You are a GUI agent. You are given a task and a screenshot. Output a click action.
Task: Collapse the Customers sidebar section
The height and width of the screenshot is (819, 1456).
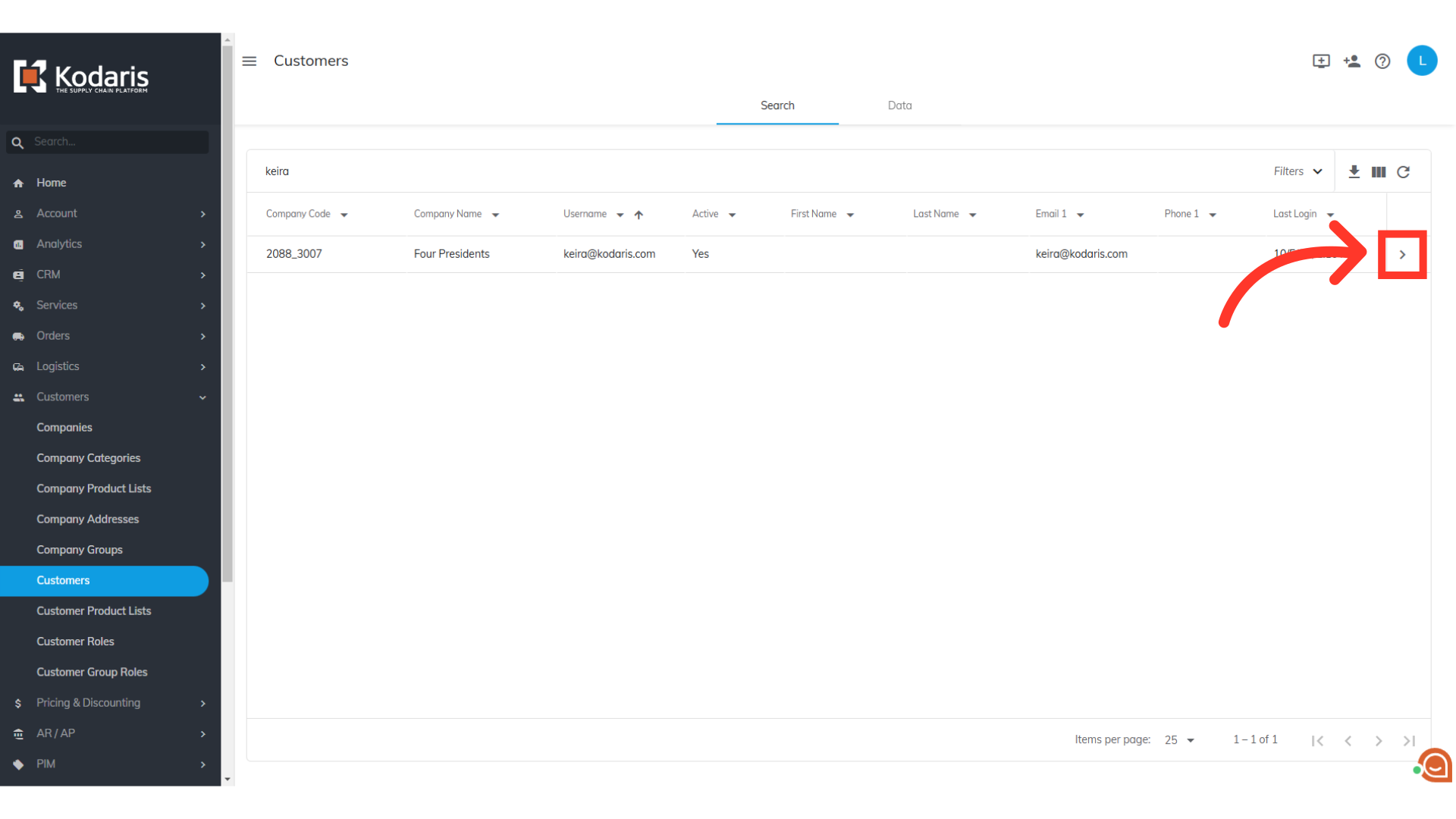click(x=202, y=397)
